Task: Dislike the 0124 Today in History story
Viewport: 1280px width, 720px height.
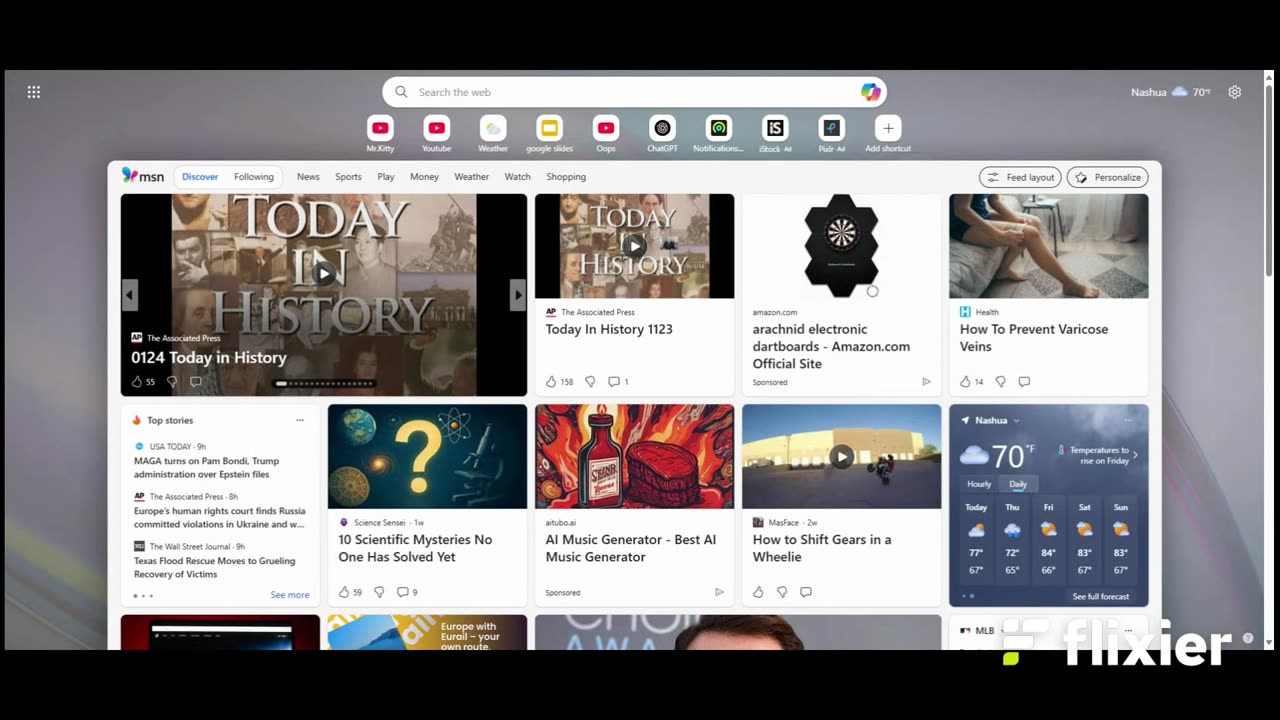Action: pyautogui.click(x=172, y=382)
